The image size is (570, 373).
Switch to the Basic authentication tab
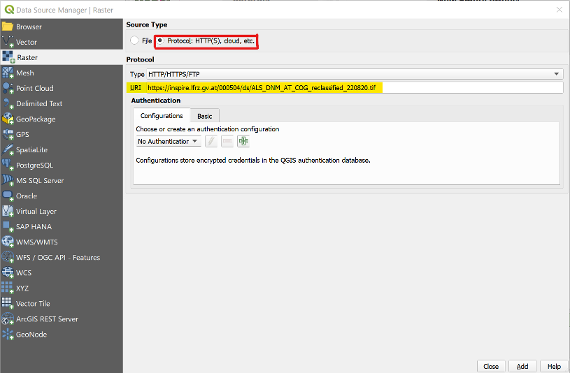pos(205,116)
